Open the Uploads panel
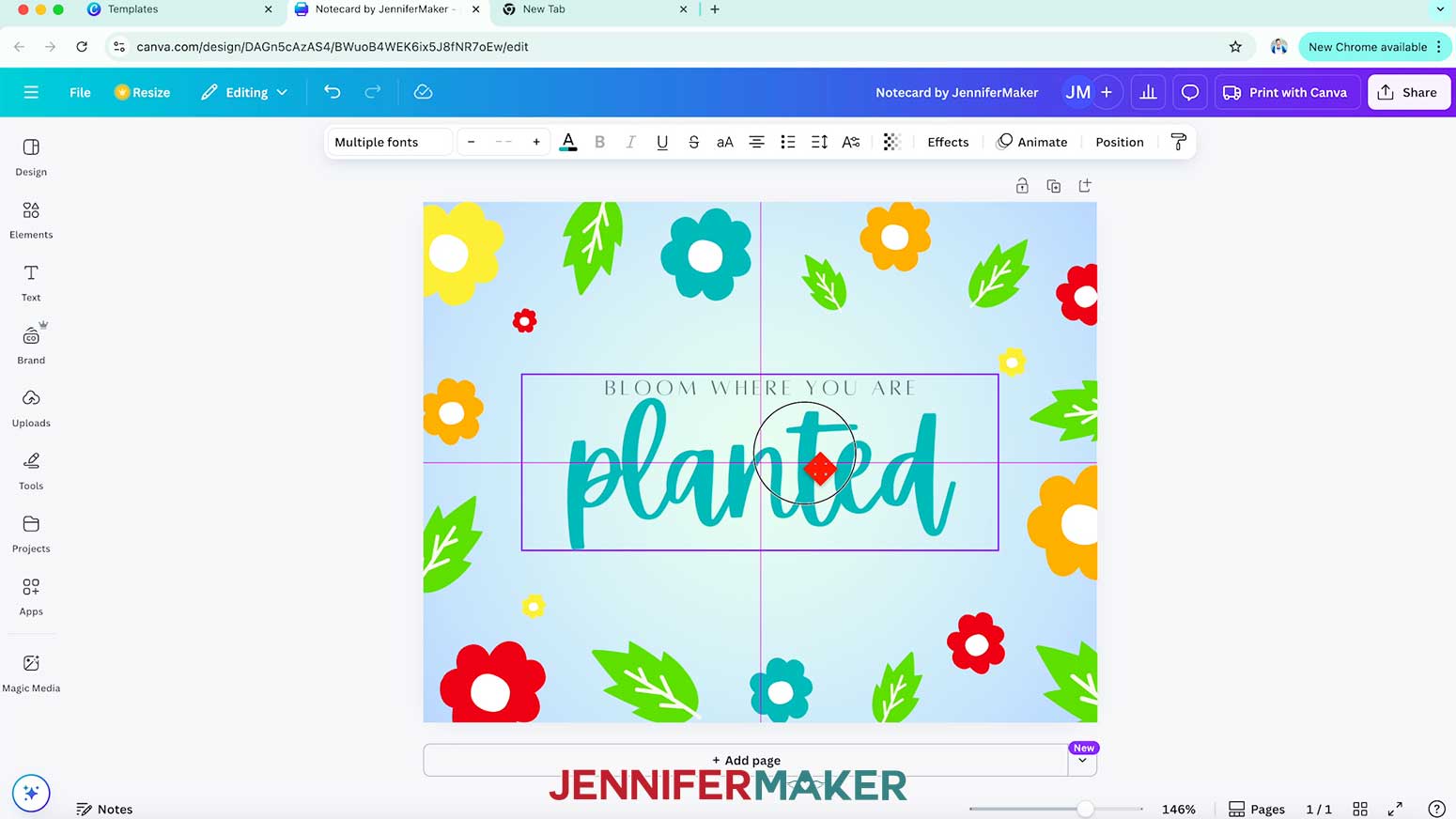Screen dimensions: 1456x819 31,408
